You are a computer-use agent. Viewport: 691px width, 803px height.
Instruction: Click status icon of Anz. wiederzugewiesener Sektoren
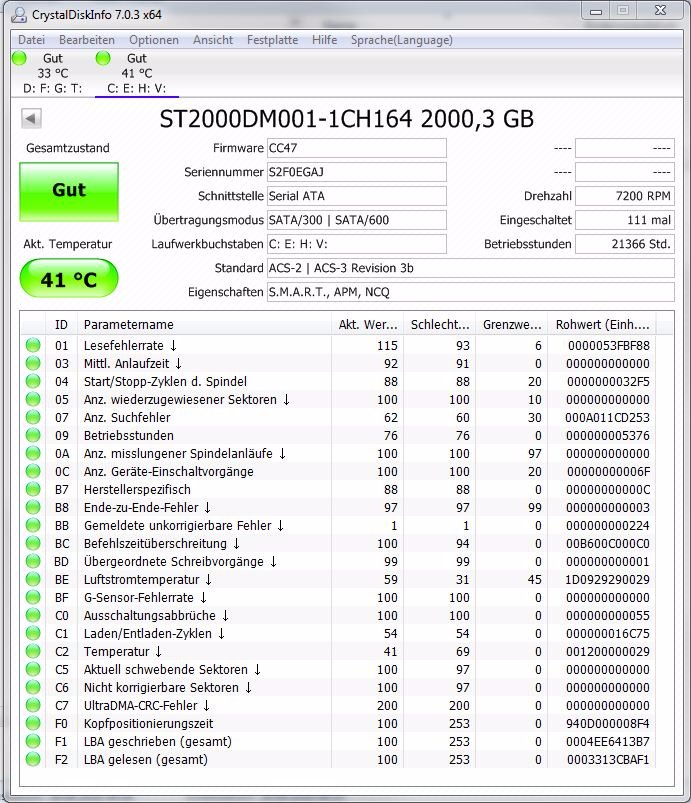click(33, 399)
